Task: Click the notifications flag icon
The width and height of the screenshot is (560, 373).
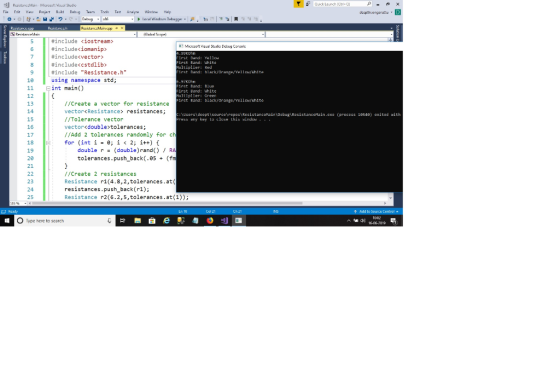Action: tap(298, 4)
